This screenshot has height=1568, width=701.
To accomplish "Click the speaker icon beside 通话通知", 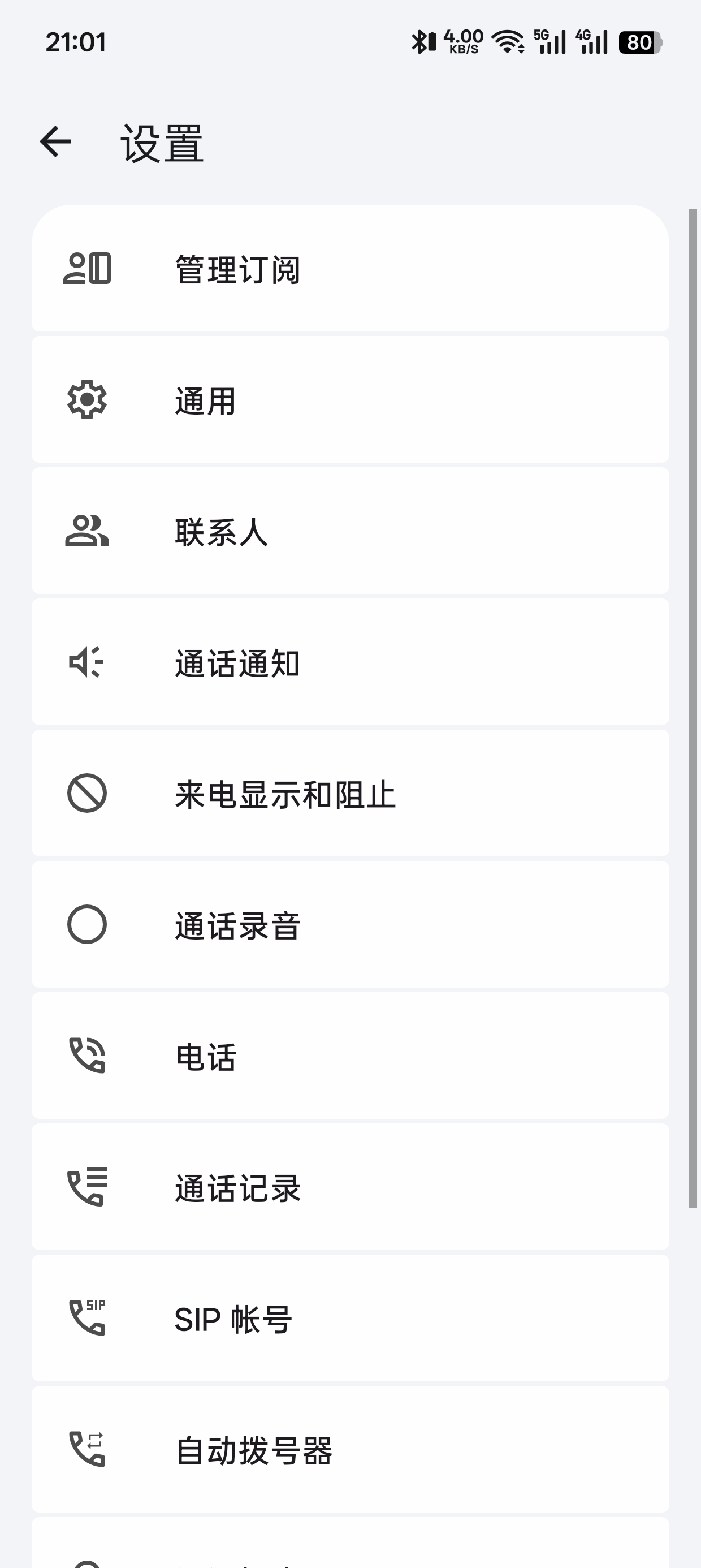I will pyautogui.click(x=86, y=662).
